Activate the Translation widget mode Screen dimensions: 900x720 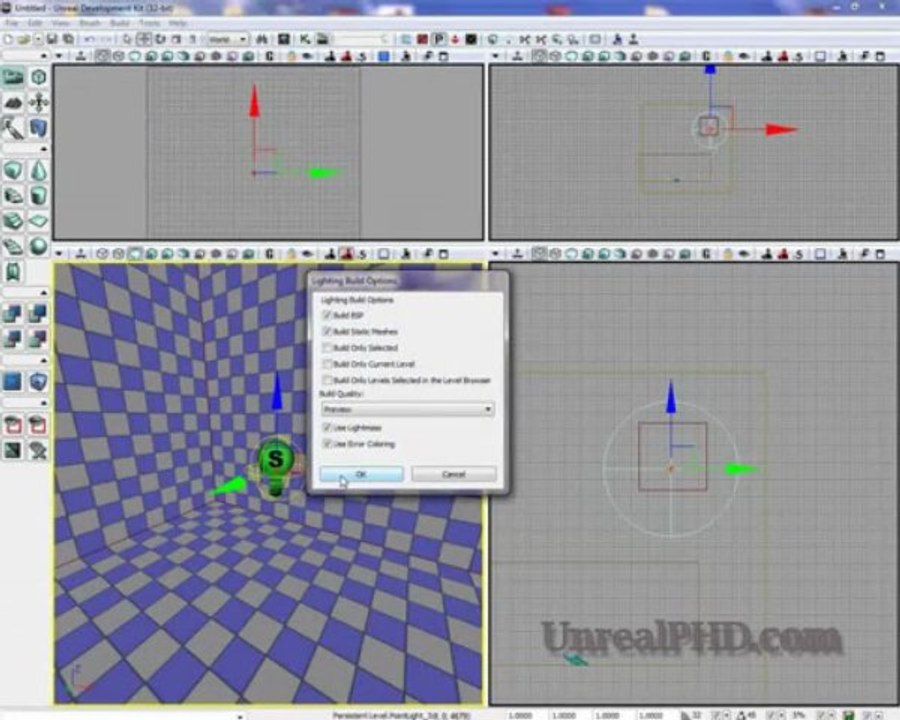144,39
